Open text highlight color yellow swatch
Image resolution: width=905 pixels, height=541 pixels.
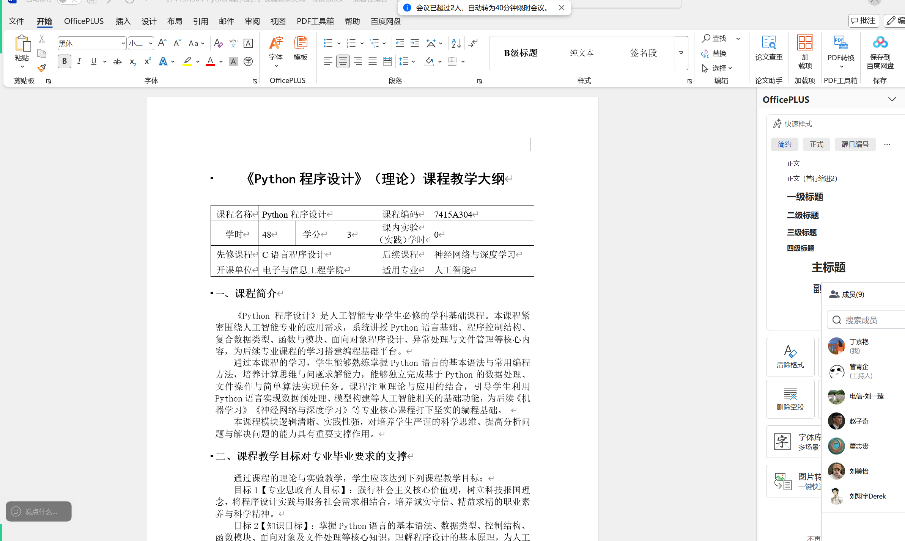click(188, 61)
